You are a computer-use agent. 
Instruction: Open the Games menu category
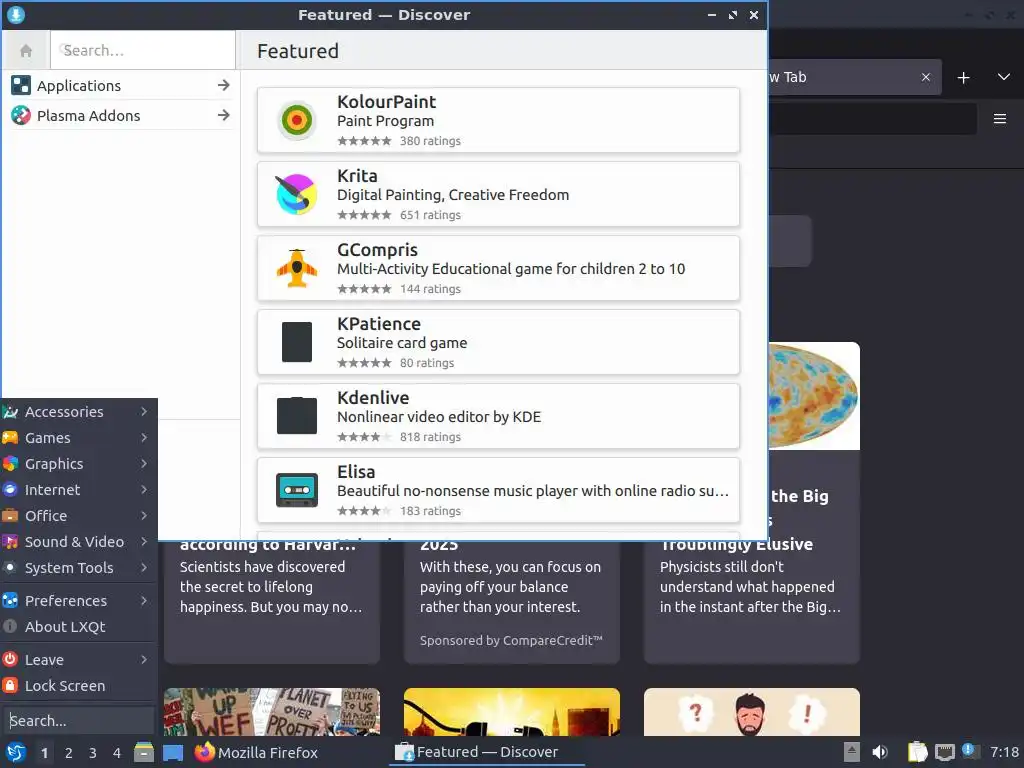pos(78,438)
